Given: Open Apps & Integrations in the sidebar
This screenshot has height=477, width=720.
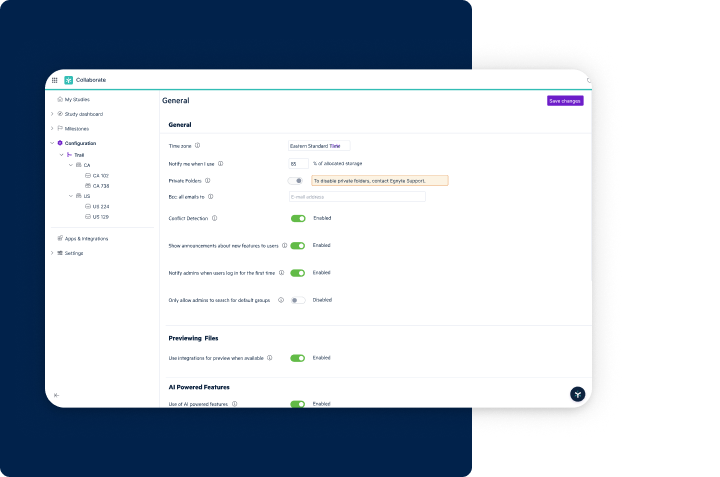Looking at the screenshot, I should pyautogui.click(x=86, y=239).
